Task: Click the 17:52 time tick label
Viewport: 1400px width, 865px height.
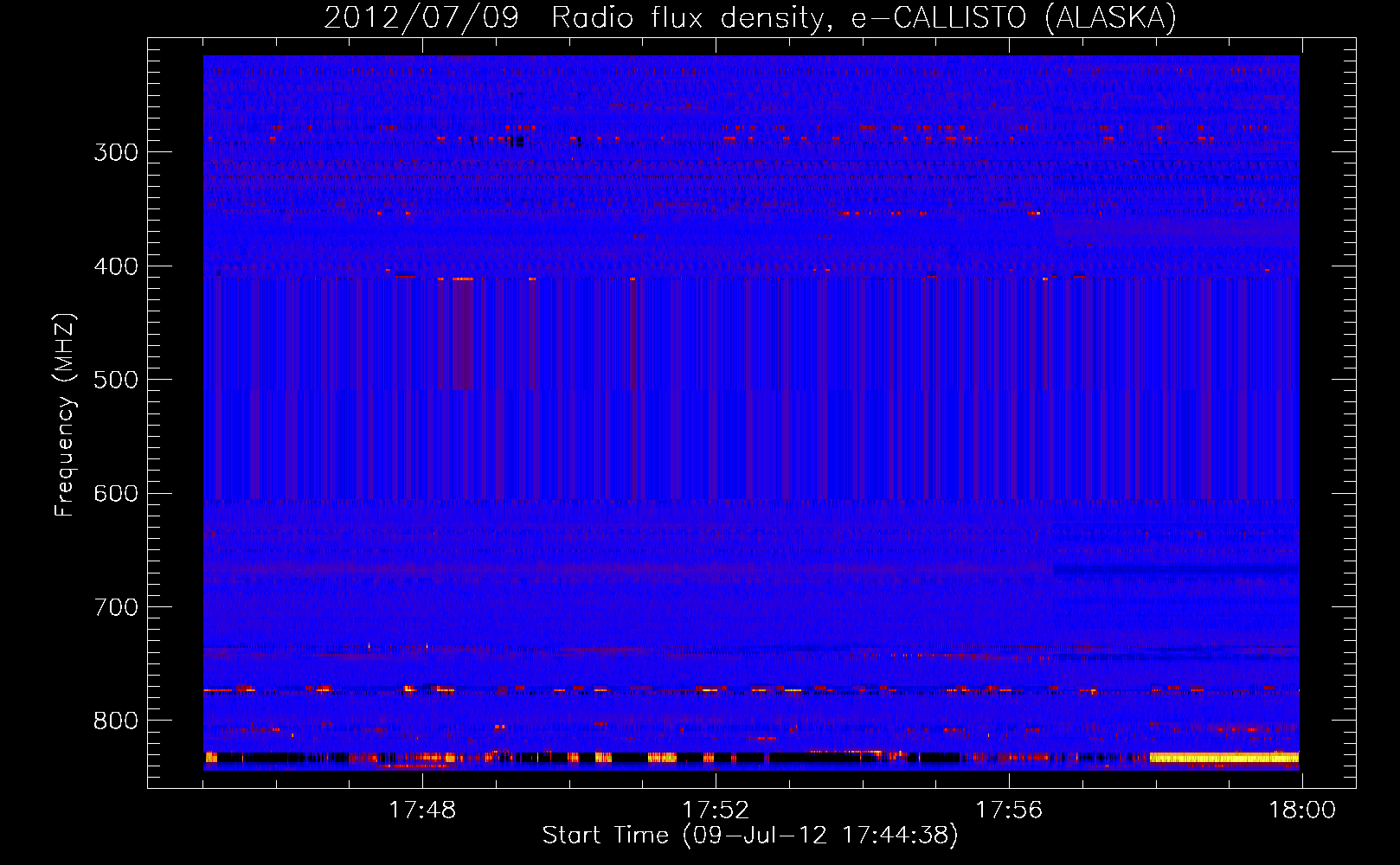Action: click(716, 811)
